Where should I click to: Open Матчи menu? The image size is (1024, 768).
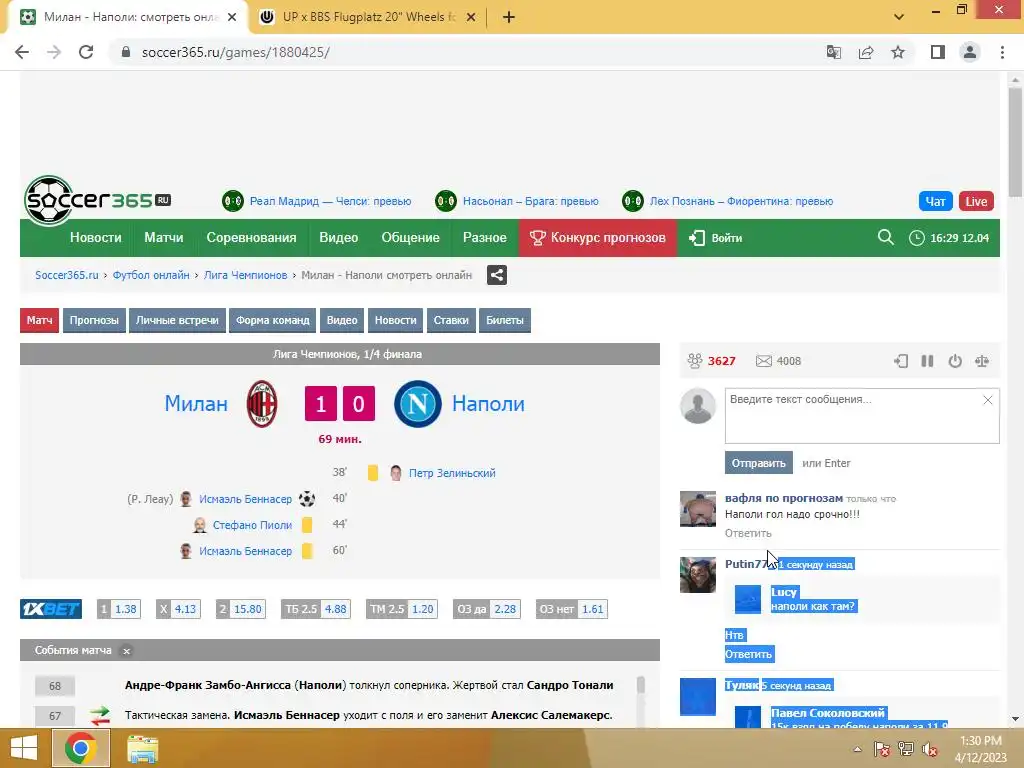coord(163,238)
